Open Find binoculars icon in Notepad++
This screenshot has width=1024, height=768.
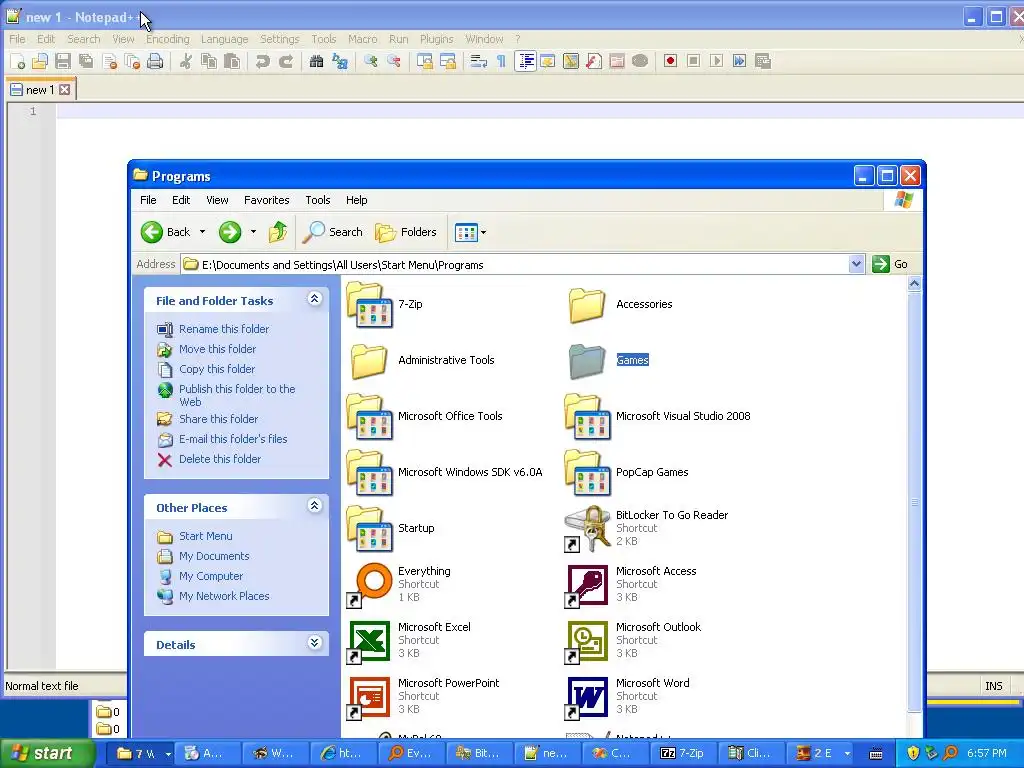click(317, 61)
